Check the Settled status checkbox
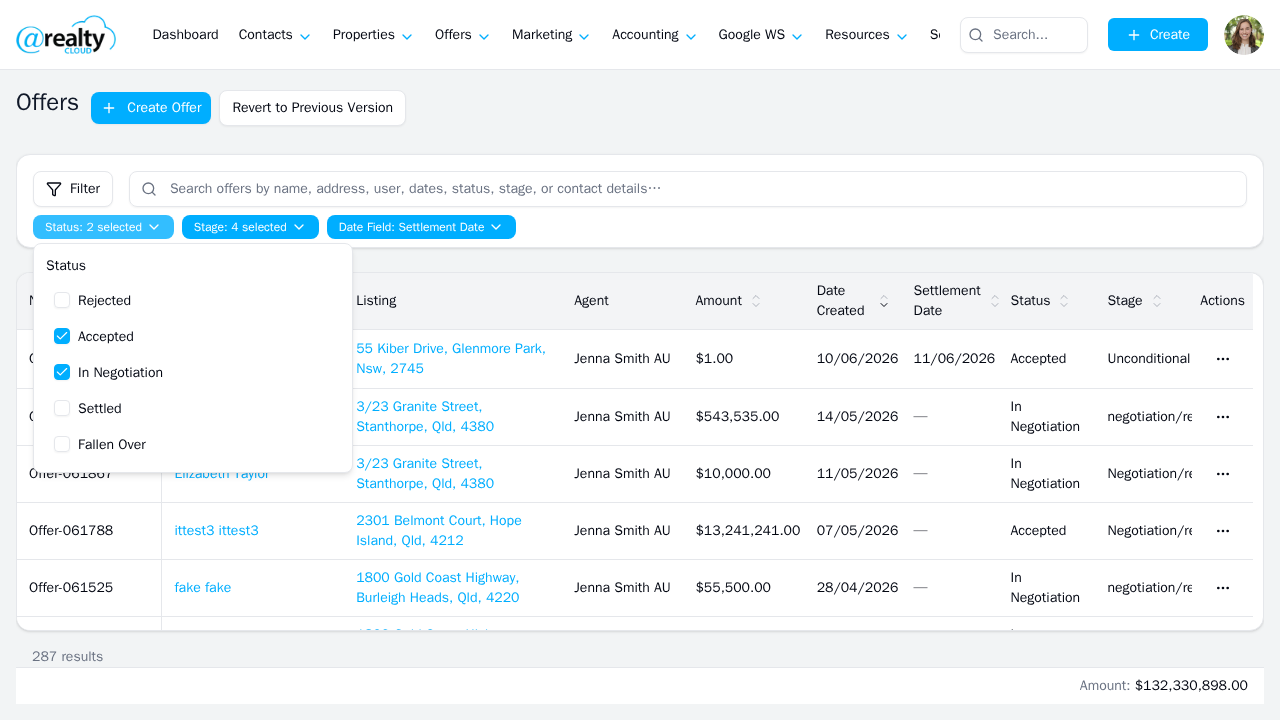 pyautogui.click(x=62, y=409)
